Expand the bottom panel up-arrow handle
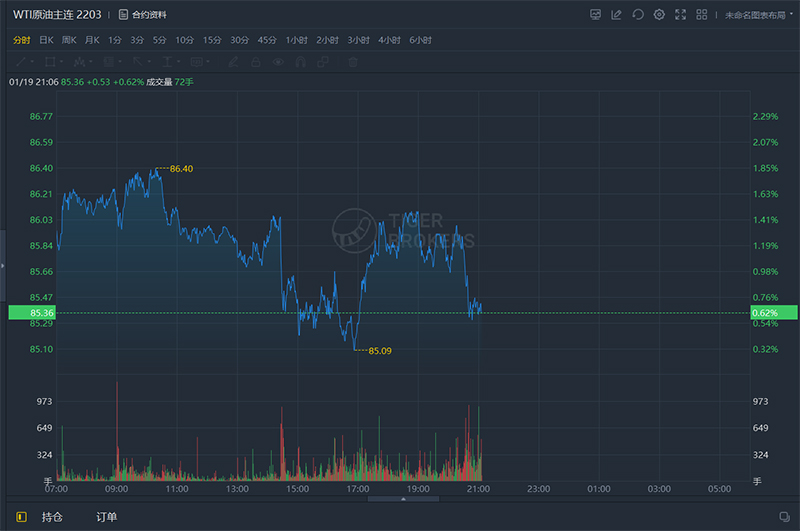This screenshot has height=531, width=800. coord(403,499)
